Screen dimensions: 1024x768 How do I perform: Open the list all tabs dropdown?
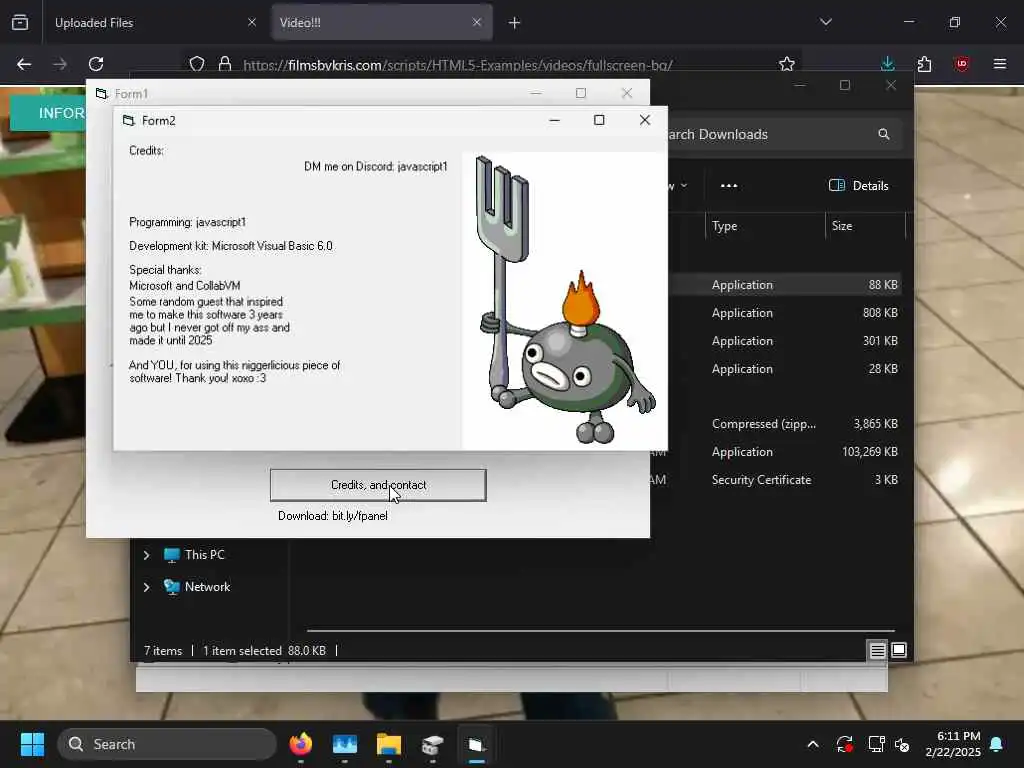pos(825,22)
